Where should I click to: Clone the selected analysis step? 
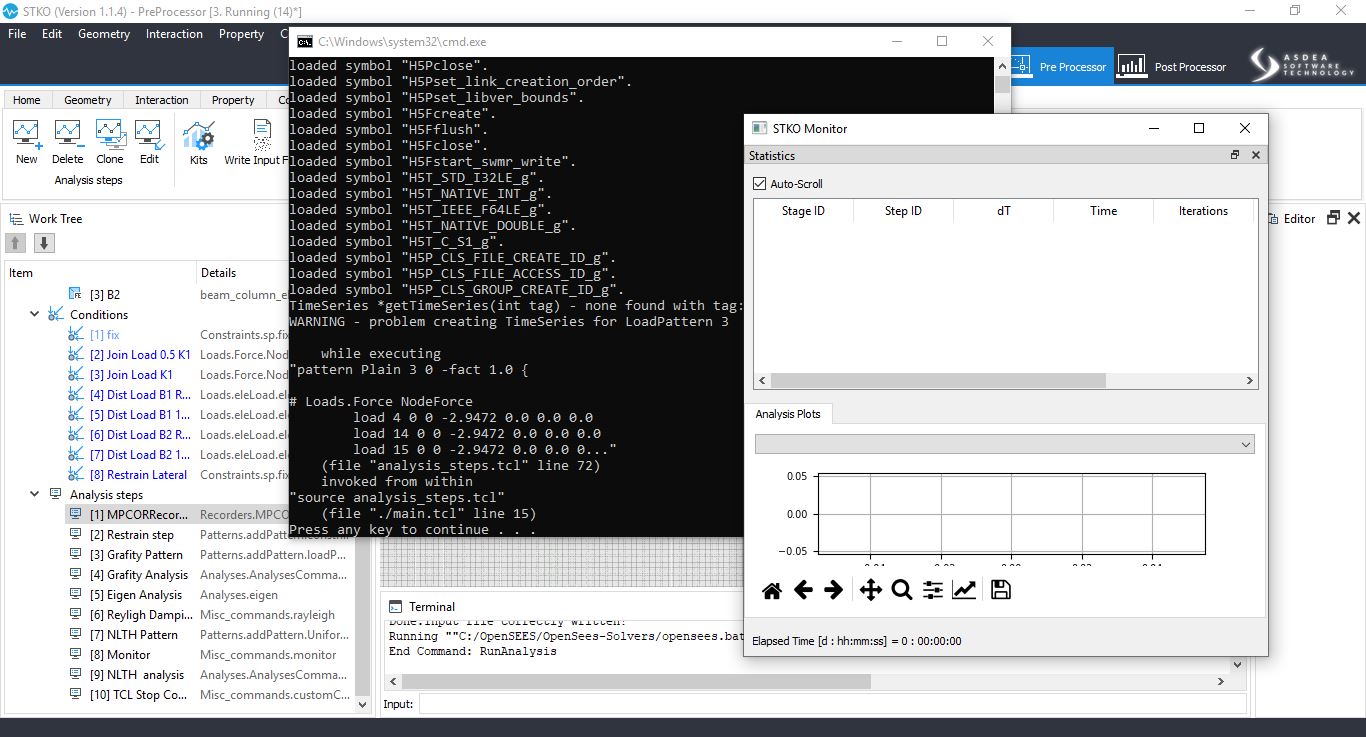click(110, 143)
